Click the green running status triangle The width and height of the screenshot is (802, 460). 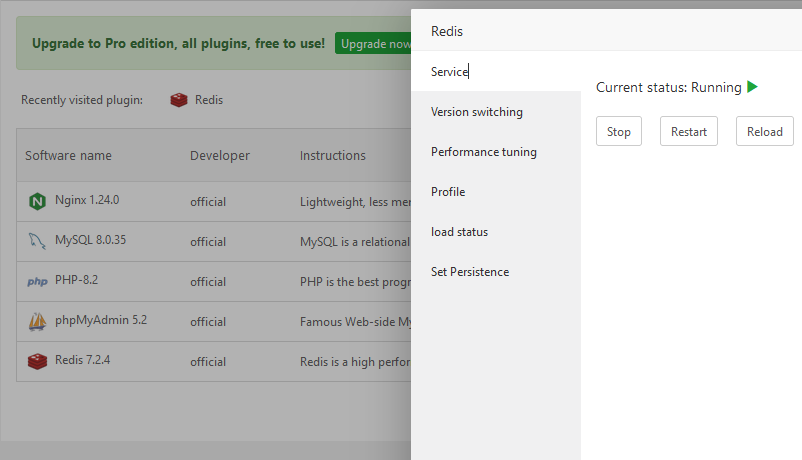click(x=752, y=87)
